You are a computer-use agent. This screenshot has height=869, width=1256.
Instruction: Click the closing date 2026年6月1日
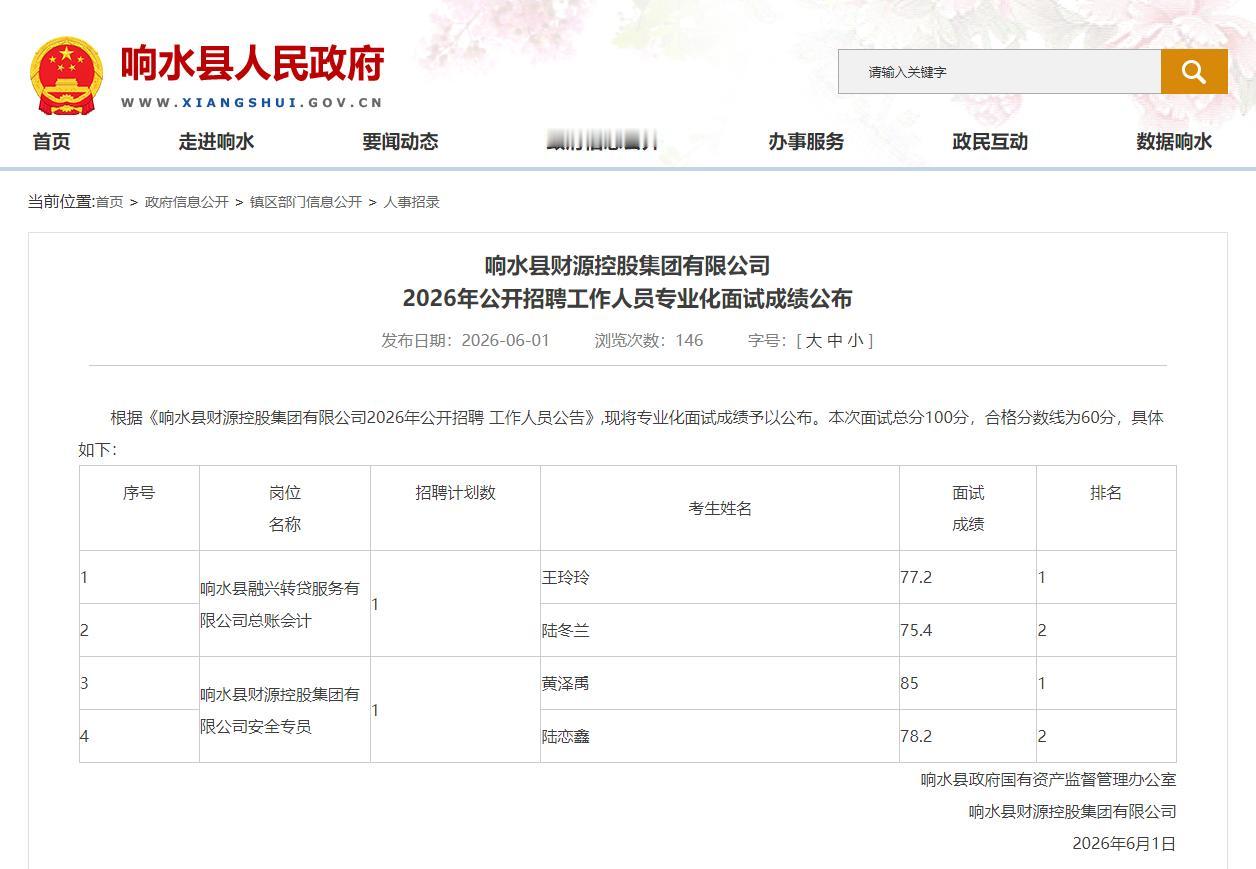click(x=1124, y=843)
